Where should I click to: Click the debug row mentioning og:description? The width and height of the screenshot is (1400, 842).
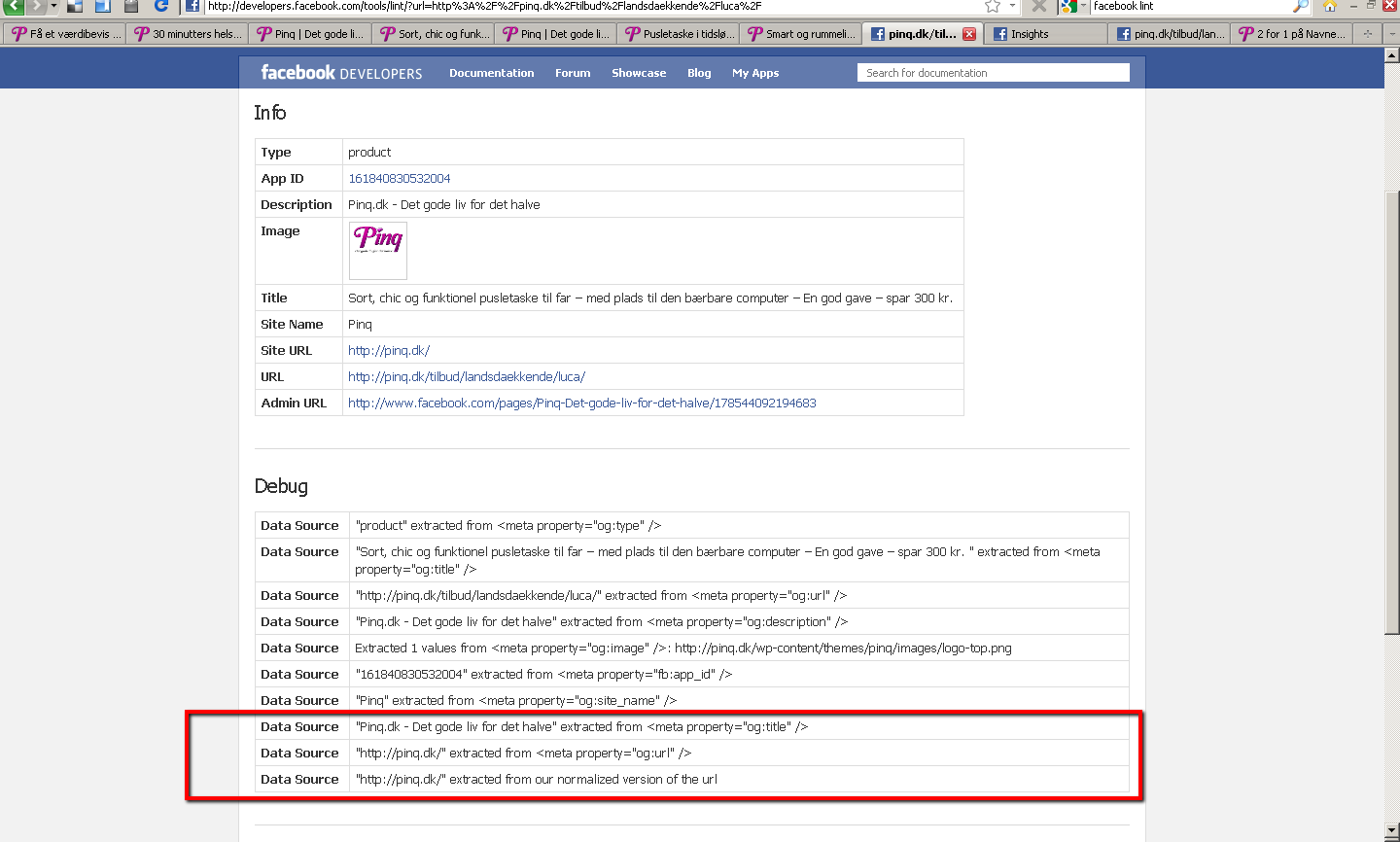(x=691, y=621)
